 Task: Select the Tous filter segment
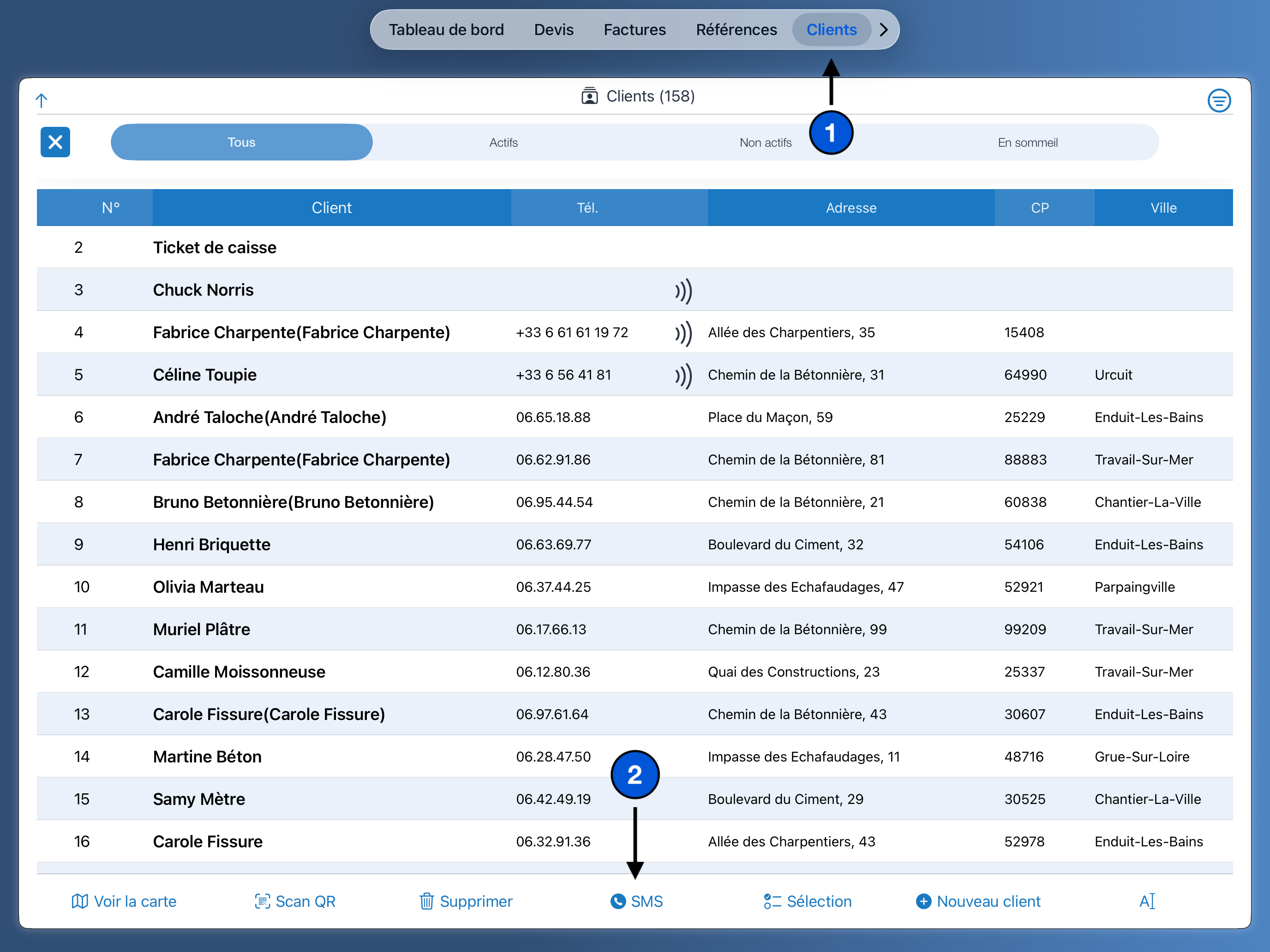[241, 143]
